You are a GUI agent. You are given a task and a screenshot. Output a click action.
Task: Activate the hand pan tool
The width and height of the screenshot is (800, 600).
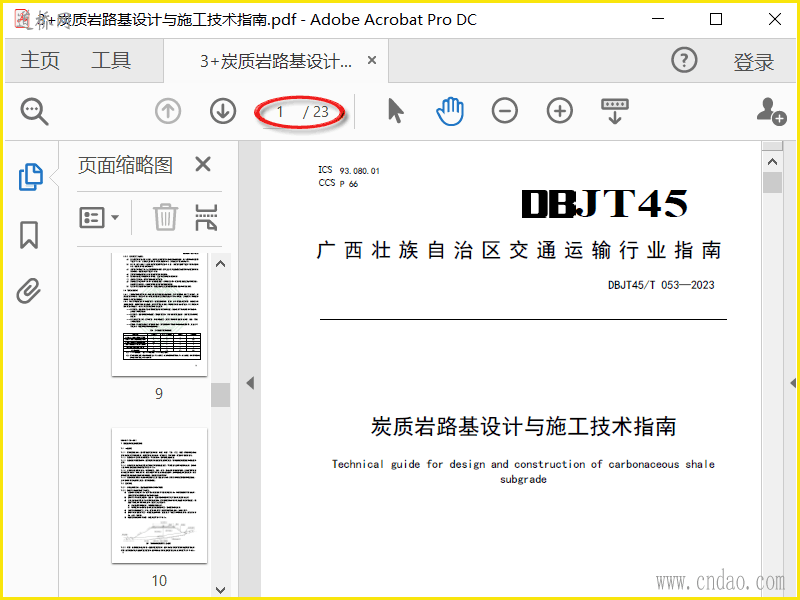[x=450, y=111]
